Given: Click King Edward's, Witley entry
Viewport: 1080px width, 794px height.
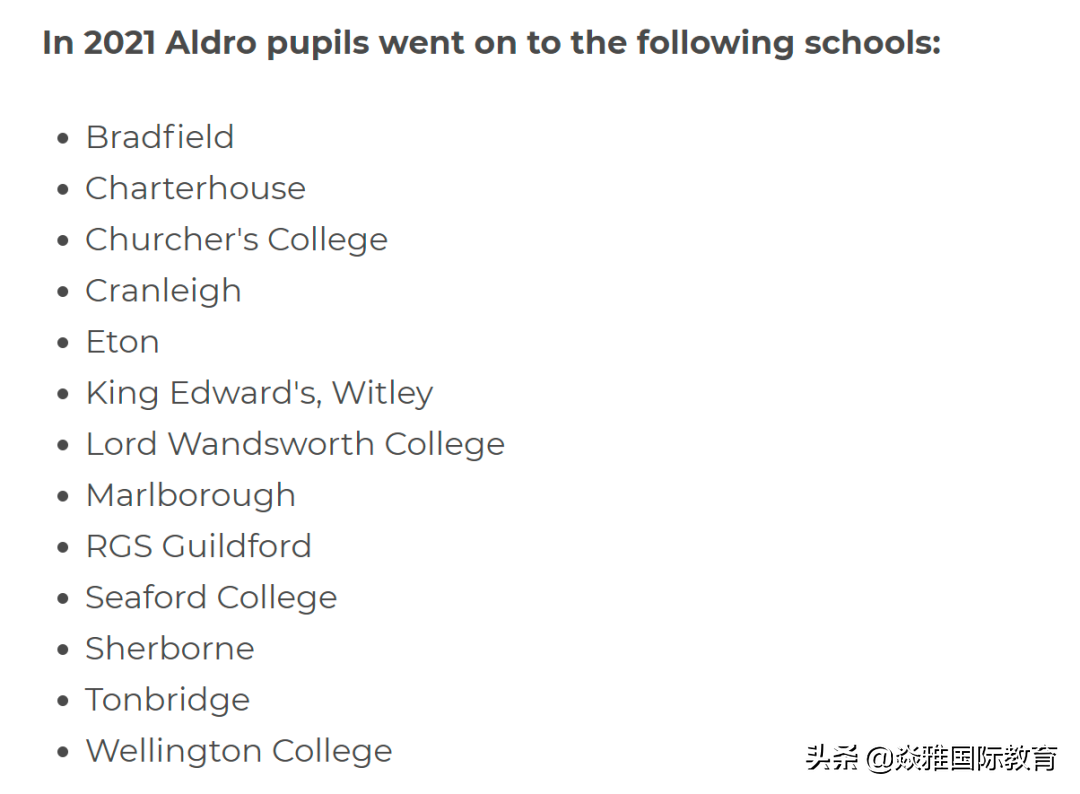Looking at the screenshot, I should (259, 393).
